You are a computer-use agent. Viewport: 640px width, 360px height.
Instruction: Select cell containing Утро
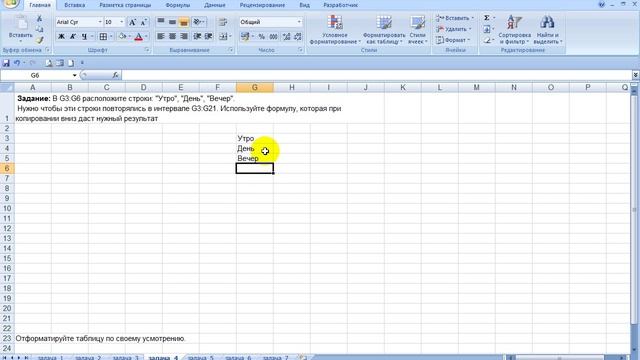pos(255,138)
